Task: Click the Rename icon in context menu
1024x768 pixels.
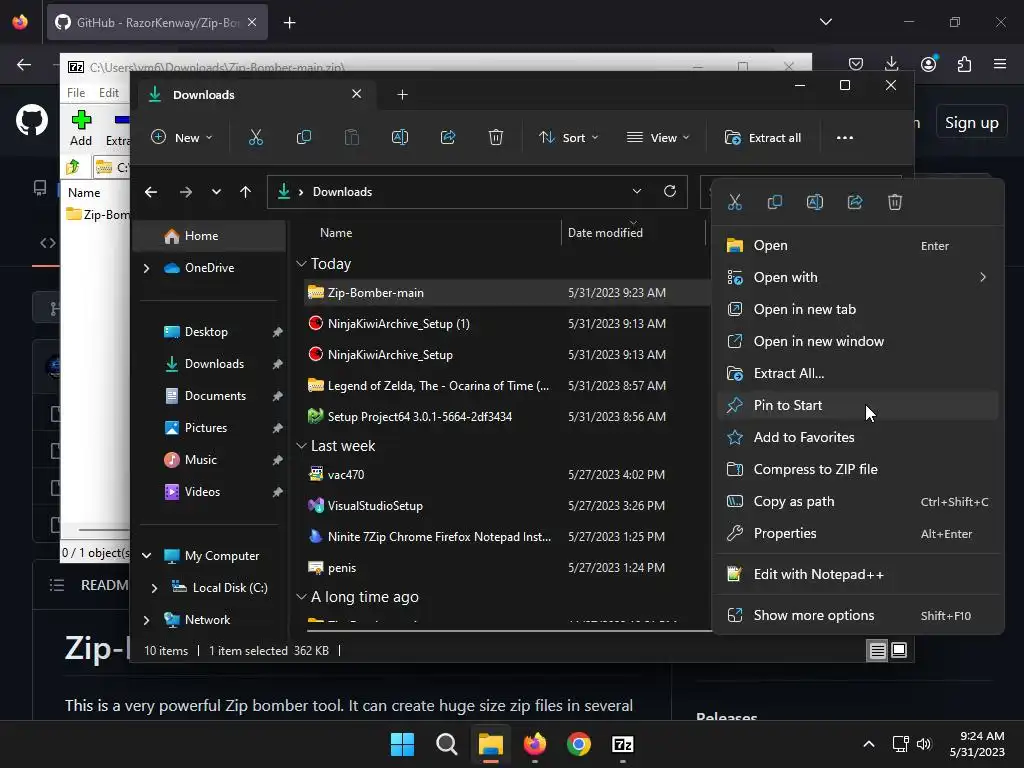Action: (x=814, y=202)
